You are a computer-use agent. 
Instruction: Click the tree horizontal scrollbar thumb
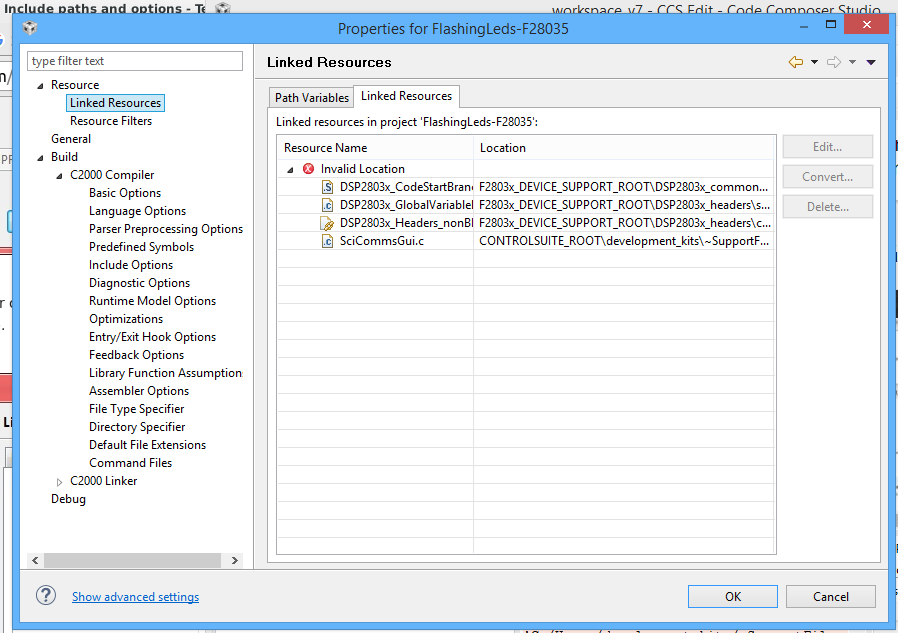tap(132, 560)
